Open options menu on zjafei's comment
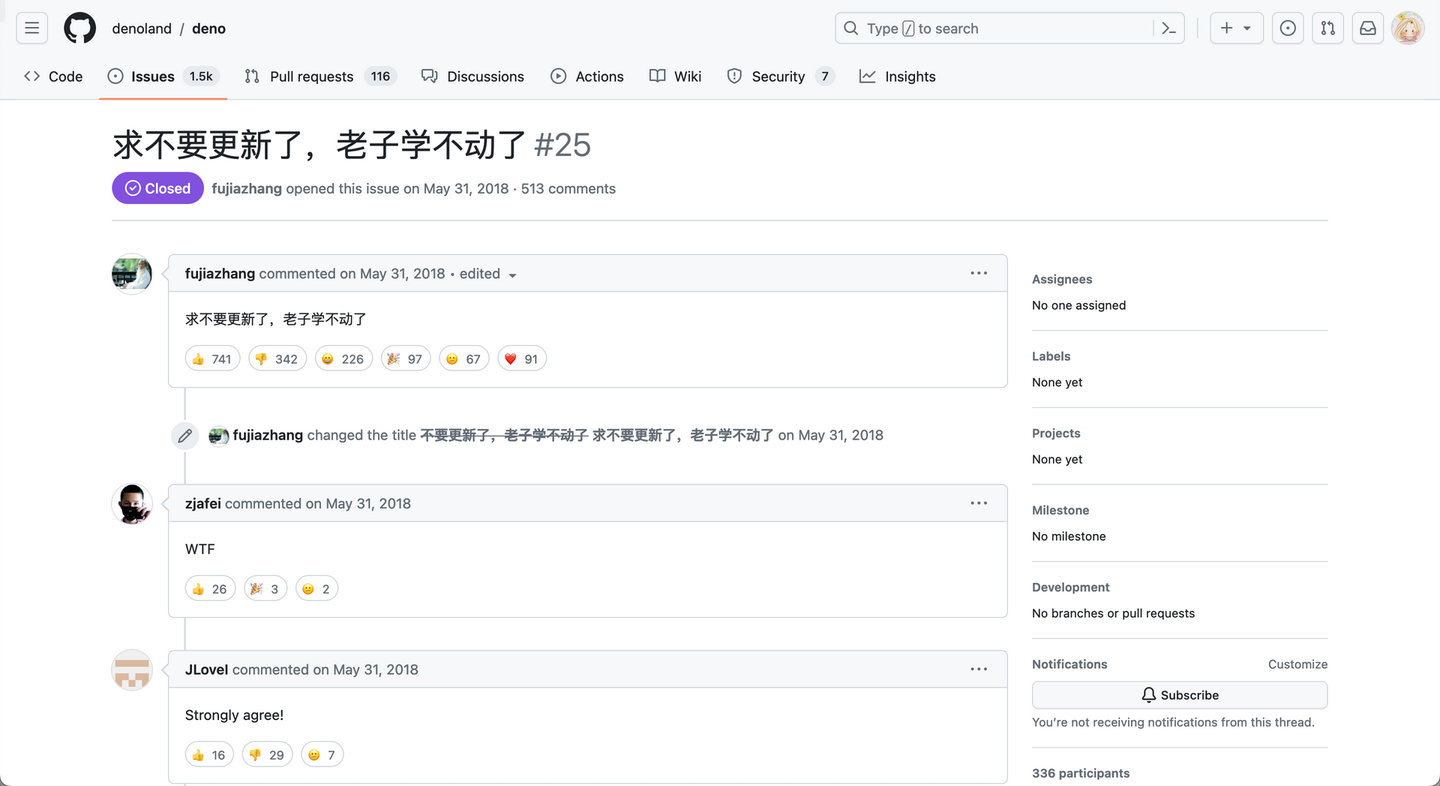This screenshot has width=1440, height=786. 979,503
